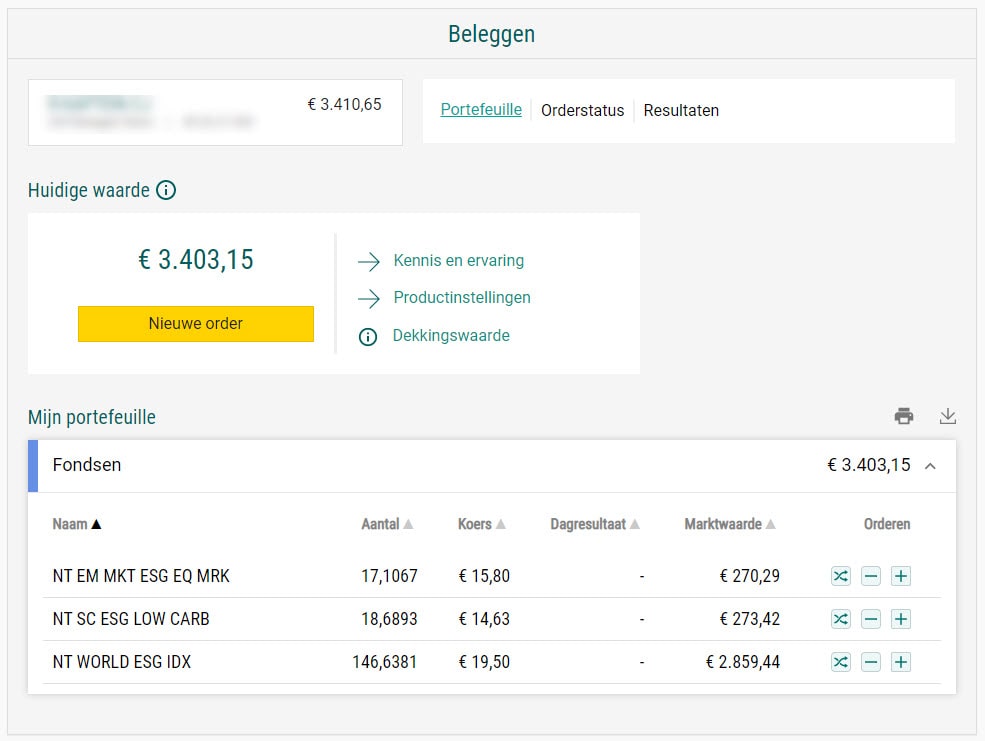
Task: Sort table by Aantal column
Action: point(387,524)
